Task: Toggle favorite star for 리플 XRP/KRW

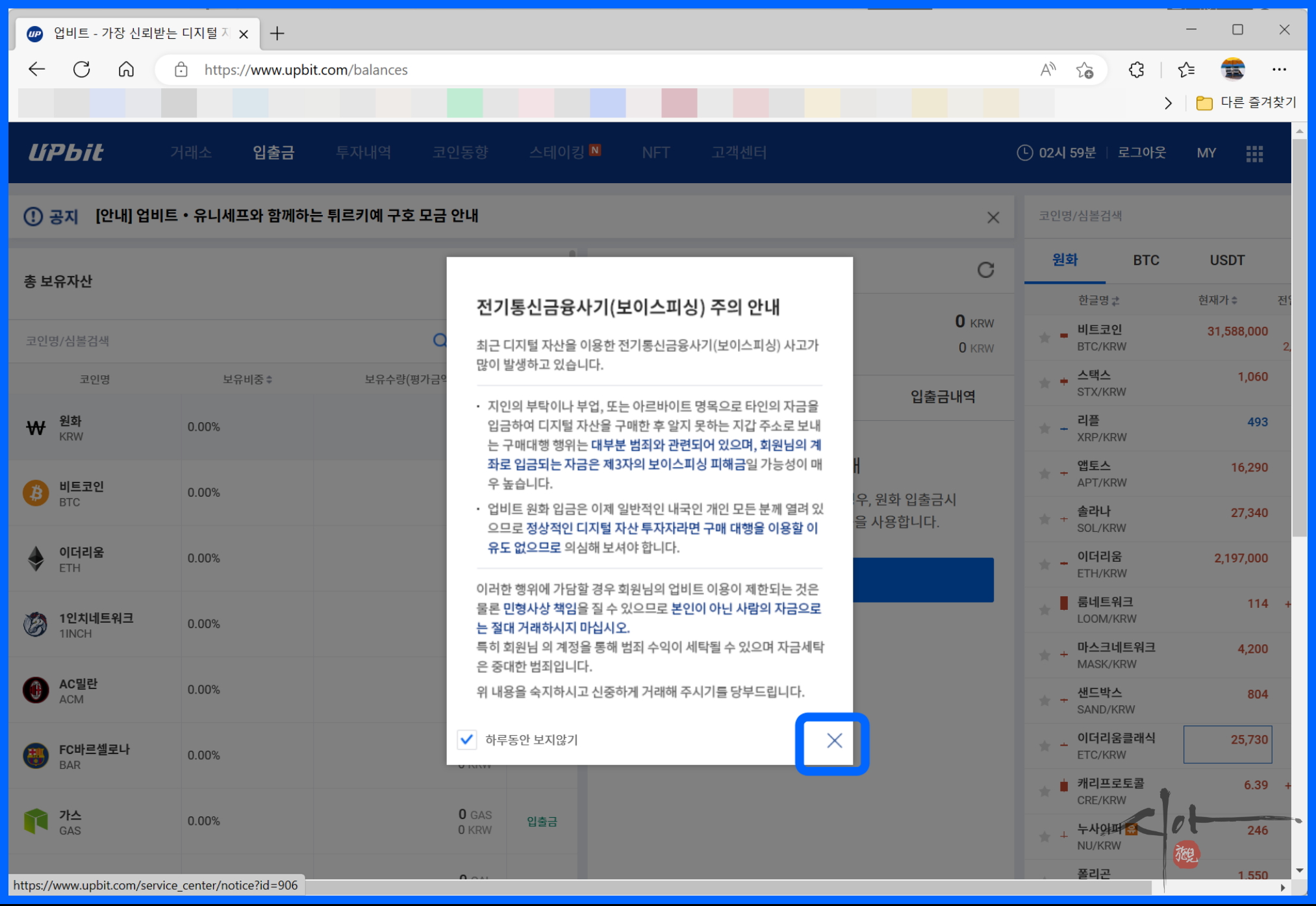Action: 1044,429
